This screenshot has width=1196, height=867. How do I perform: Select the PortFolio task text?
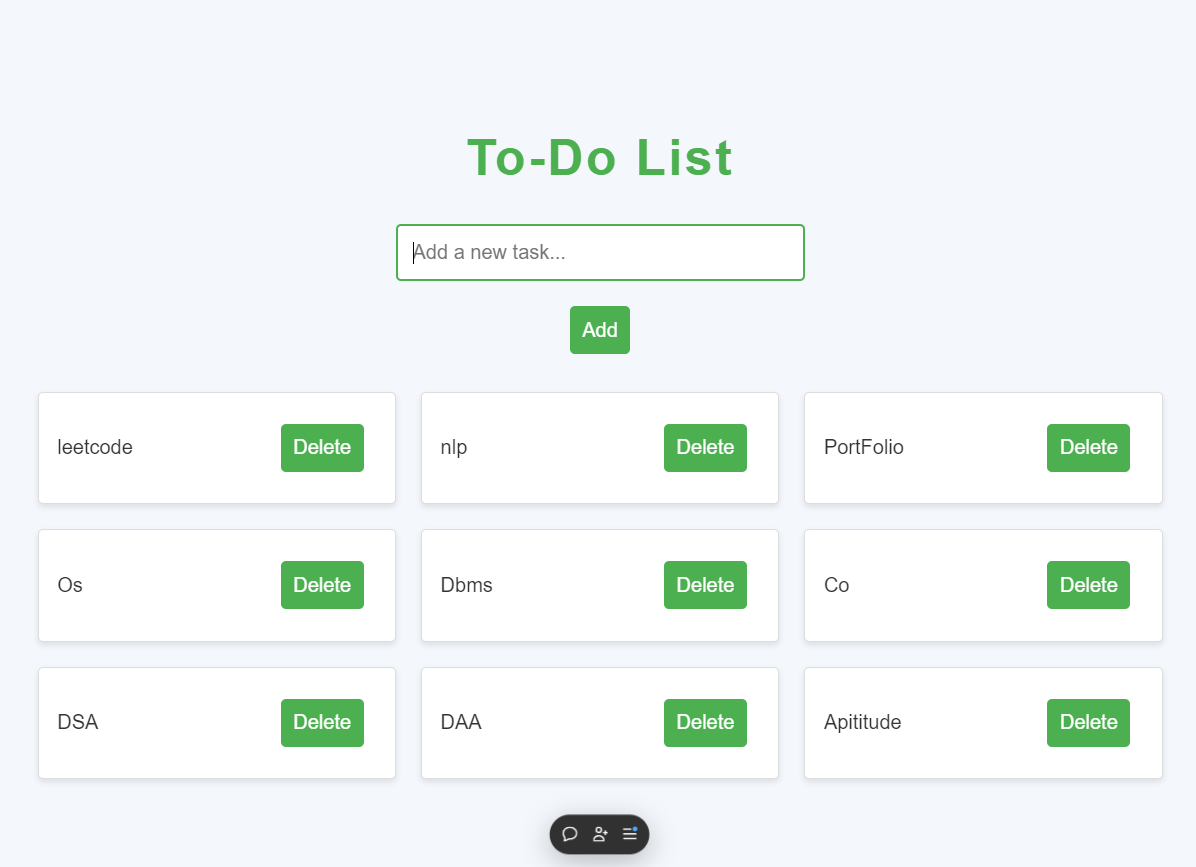863,447
